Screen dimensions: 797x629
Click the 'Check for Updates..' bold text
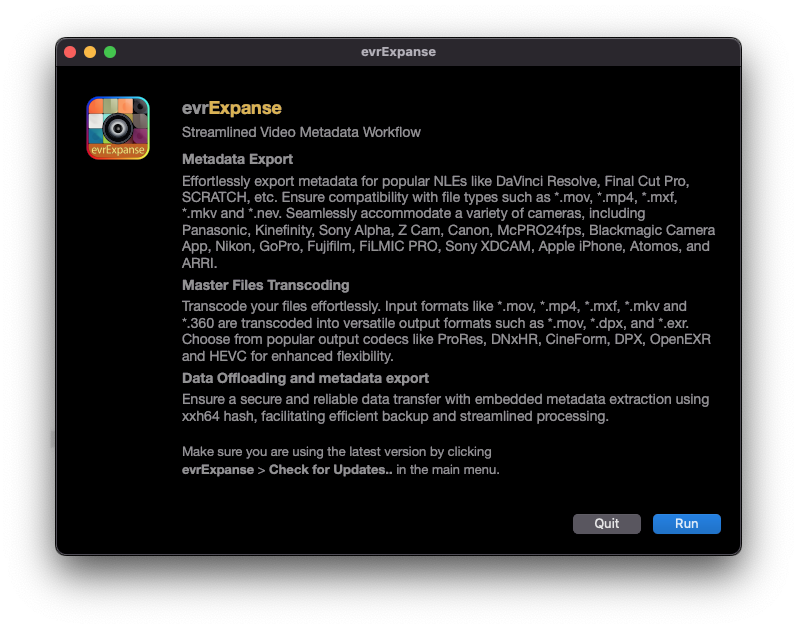coord(330,469)
